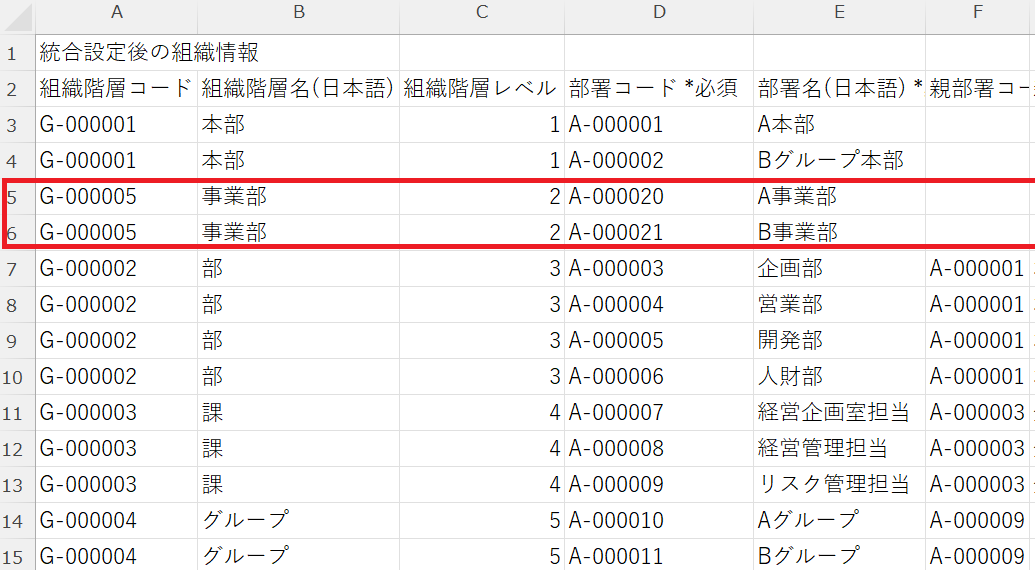The width and height of the screenshot is (1035, 570).
Task: Click header cell 組織階層名(日本語)
Action: tap(298, 88)
